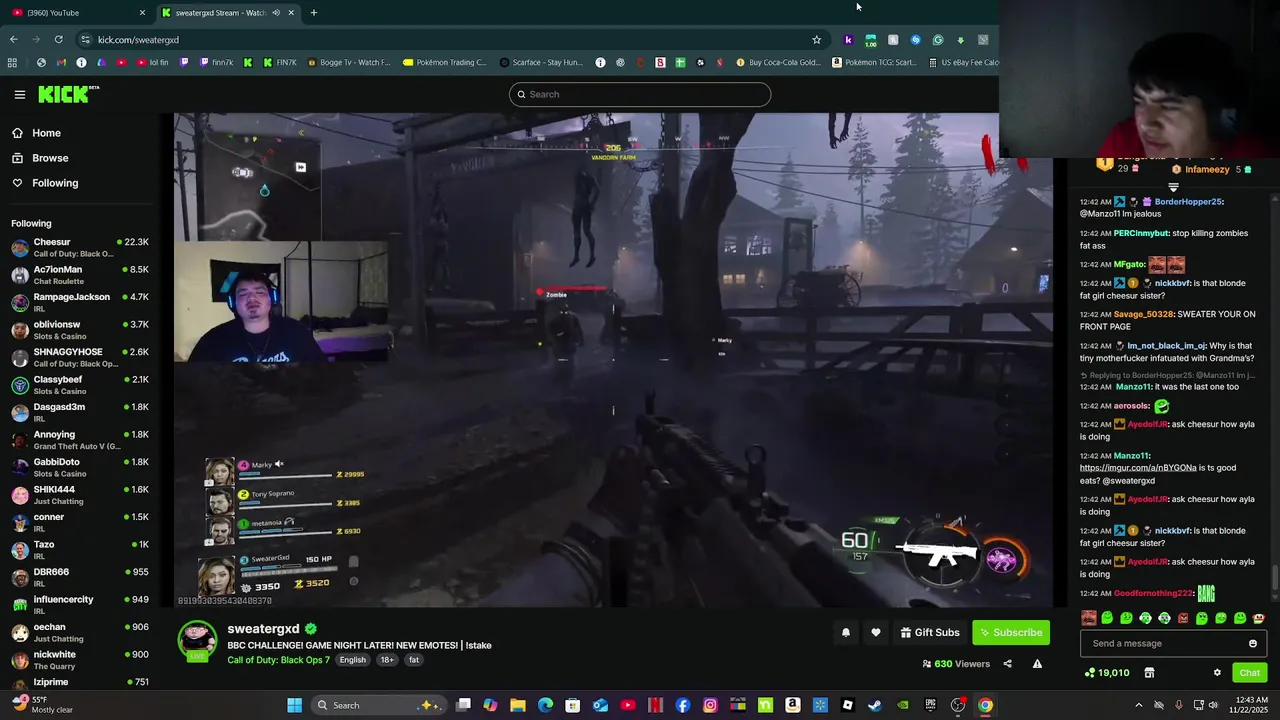Open Pokémon Trading C... bookmark
1280x720 pixels.
tap(444, 62)
